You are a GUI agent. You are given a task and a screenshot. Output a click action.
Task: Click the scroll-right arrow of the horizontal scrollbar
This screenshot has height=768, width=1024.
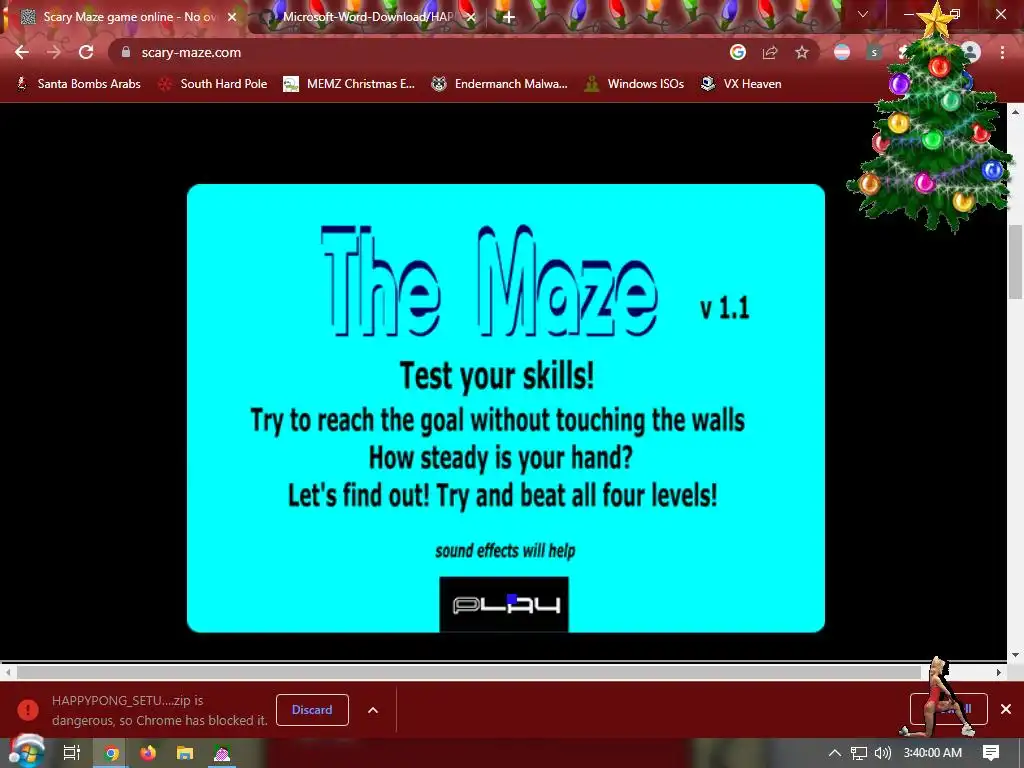click(x=999, y=672)
